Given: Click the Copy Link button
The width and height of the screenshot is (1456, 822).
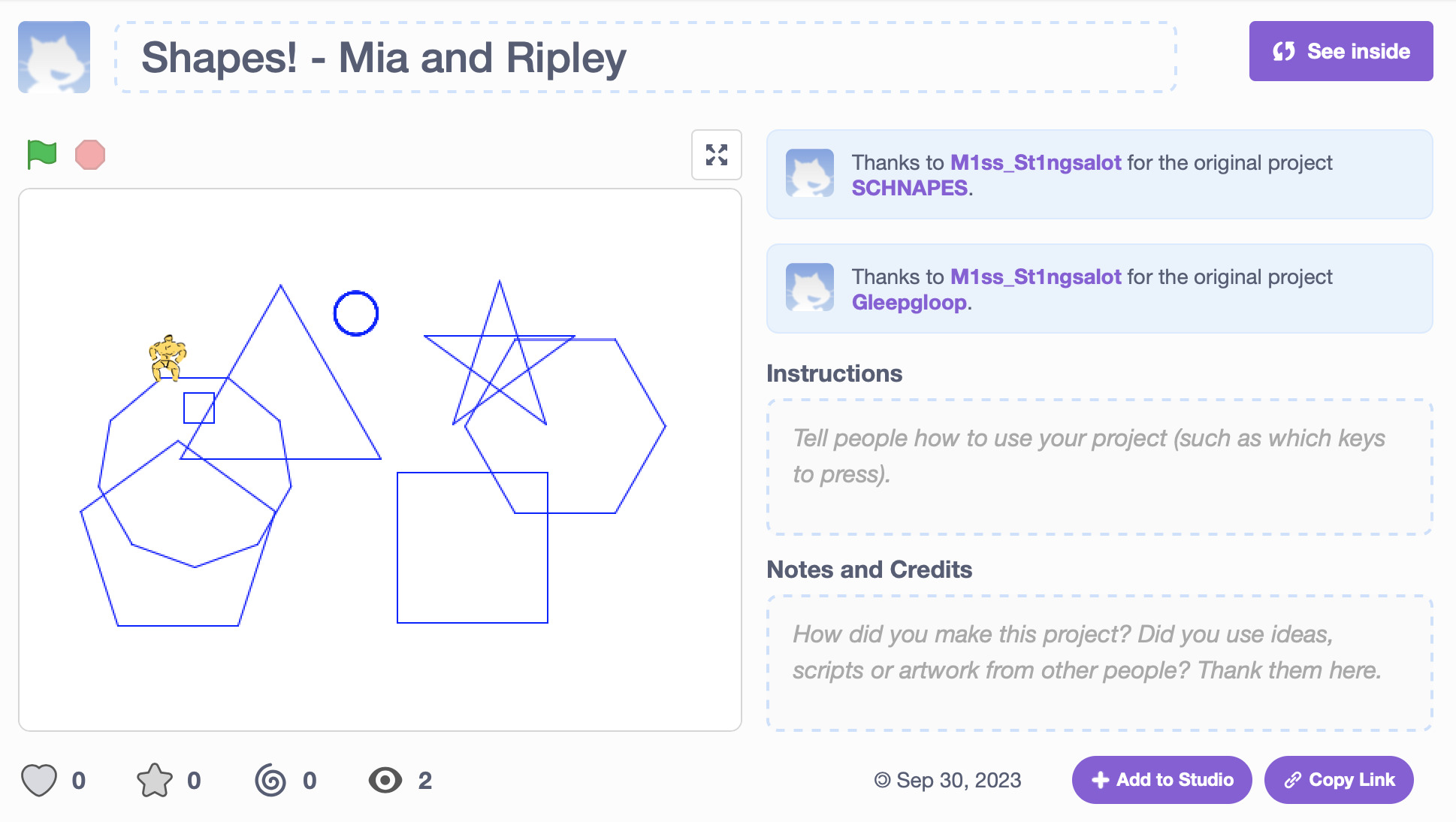Looking at the screenshot, I should click(x=1338, y=780).
